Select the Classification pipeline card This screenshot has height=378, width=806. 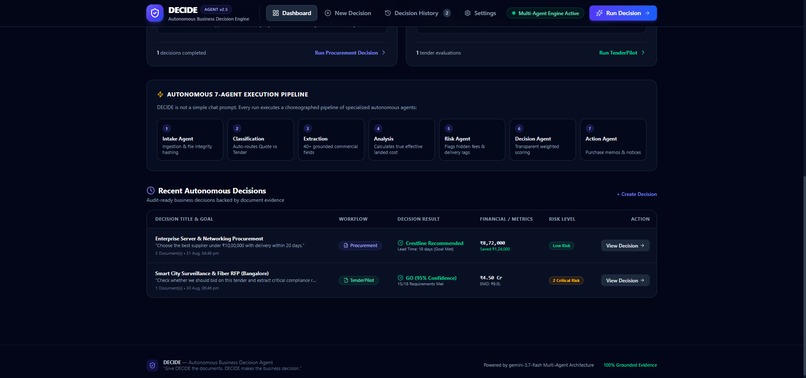click(261, 140)
